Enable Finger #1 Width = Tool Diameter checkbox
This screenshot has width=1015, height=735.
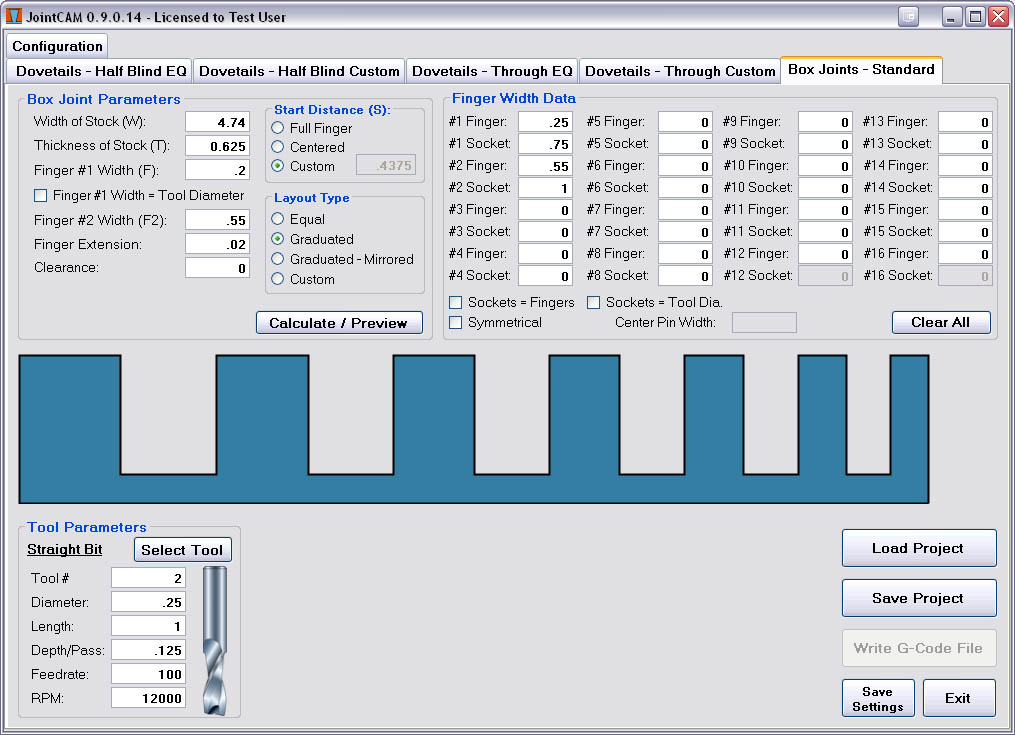coord(41,195)
